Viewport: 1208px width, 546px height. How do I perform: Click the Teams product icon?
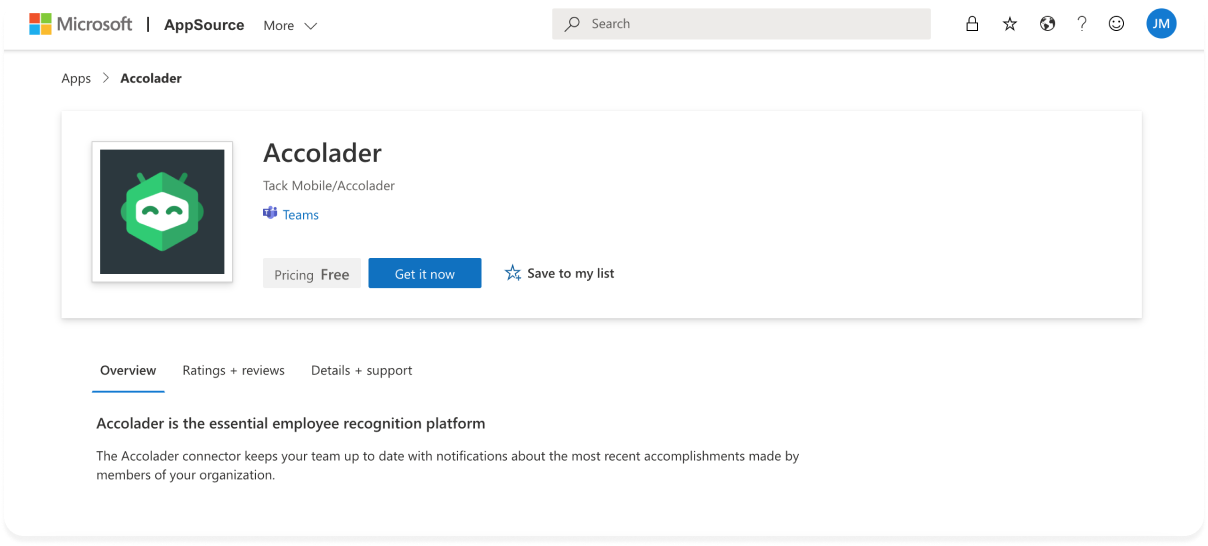(x=270, y=214)
